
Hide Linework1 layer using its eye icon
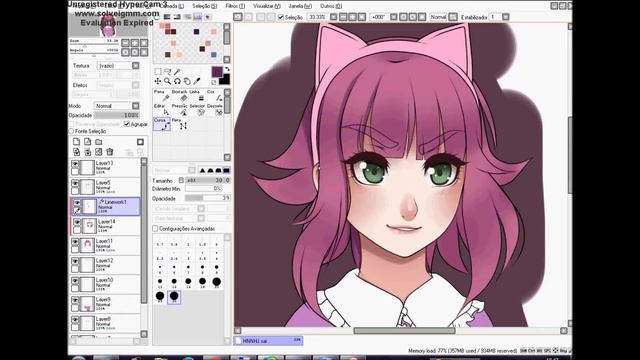[x=77, y=202]
